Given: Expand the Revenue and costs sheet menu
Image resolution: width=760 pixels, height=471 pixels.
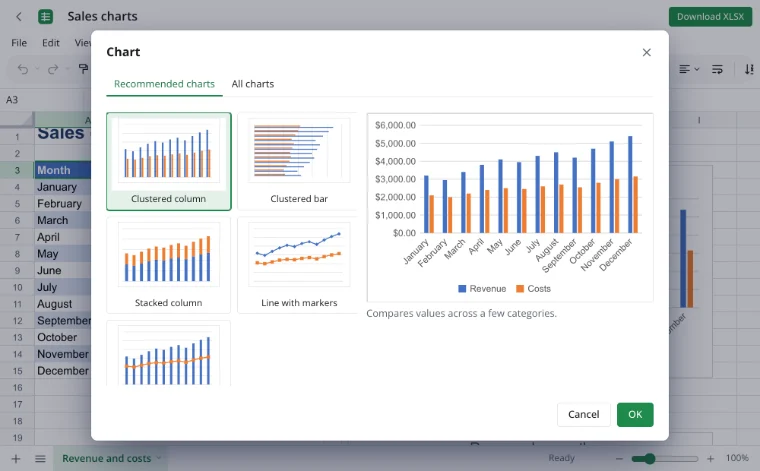Looking at the screenshot, I should 158,458.
